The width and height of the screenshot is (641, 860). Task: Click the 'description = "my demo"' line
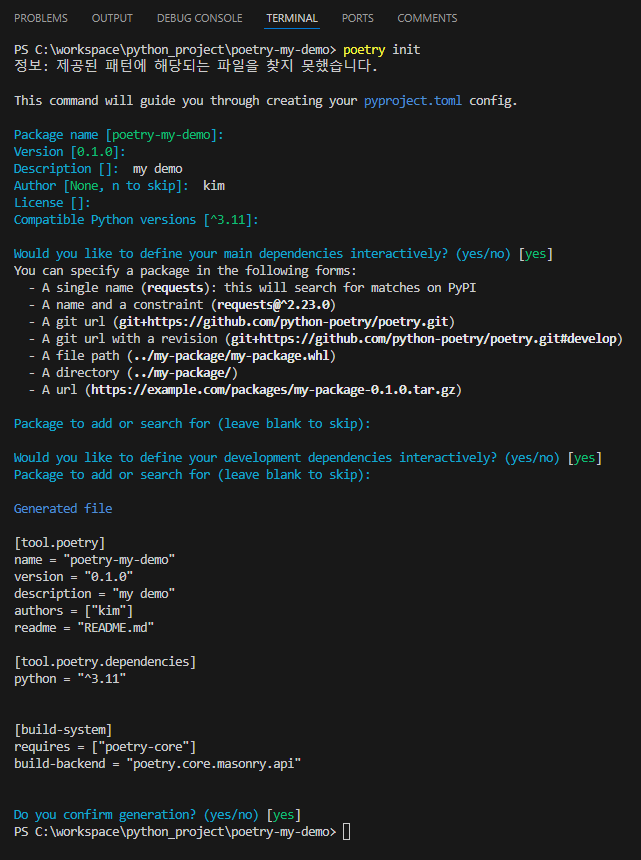tap(94, 594)
